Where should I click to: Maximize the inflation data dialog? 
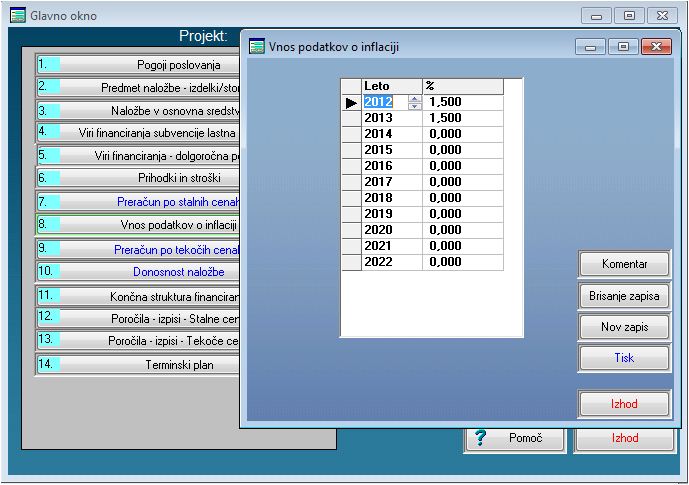(x=624, y=47)
